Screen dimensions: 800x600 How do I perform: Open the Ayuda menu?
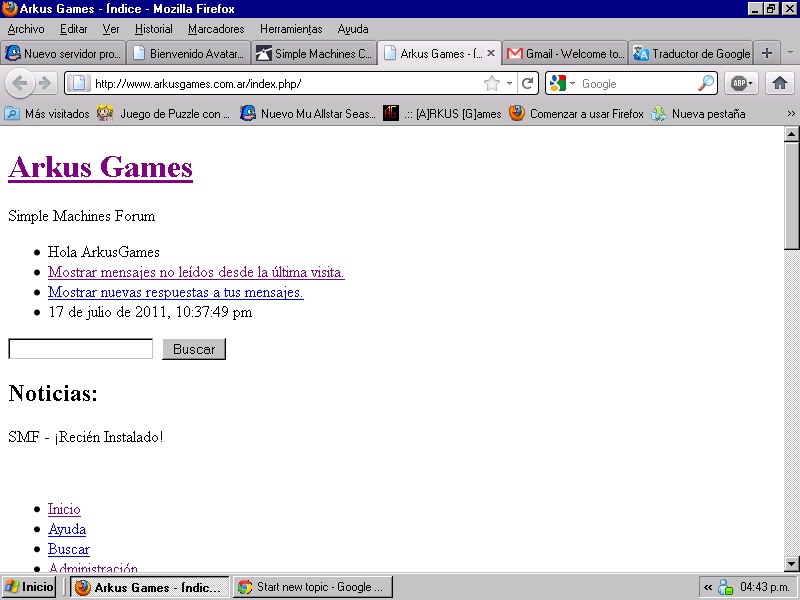(353, 29)
